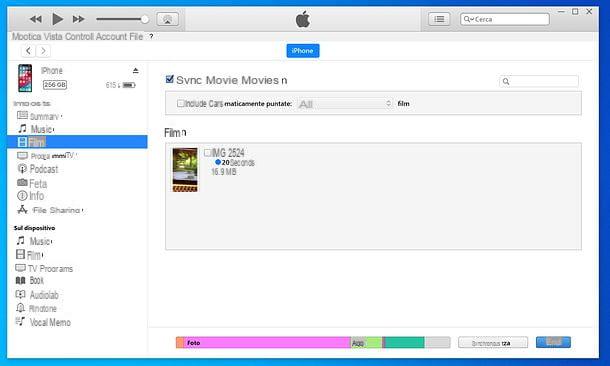The image size is (610, 366).
Task: Open the File menu
Action: (x=136, y=37)
